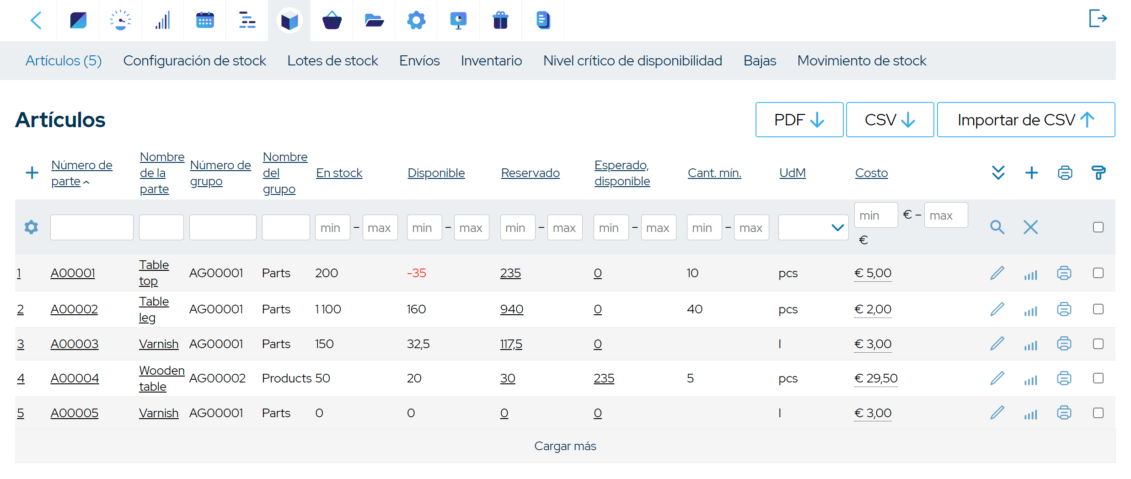Open the stock box icon
This screenshot has height=479, width=1131.
(289, 20)
